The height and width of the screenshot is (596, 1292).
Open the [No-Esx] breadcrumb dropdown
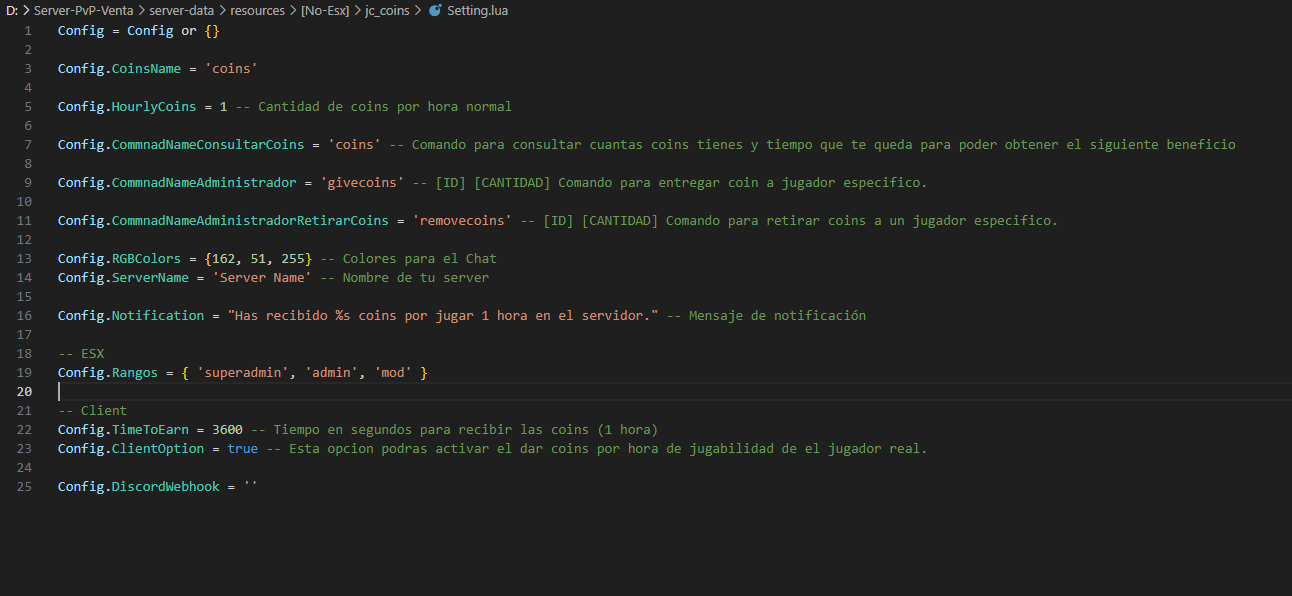pyautogui.click(x=325, y=10)
